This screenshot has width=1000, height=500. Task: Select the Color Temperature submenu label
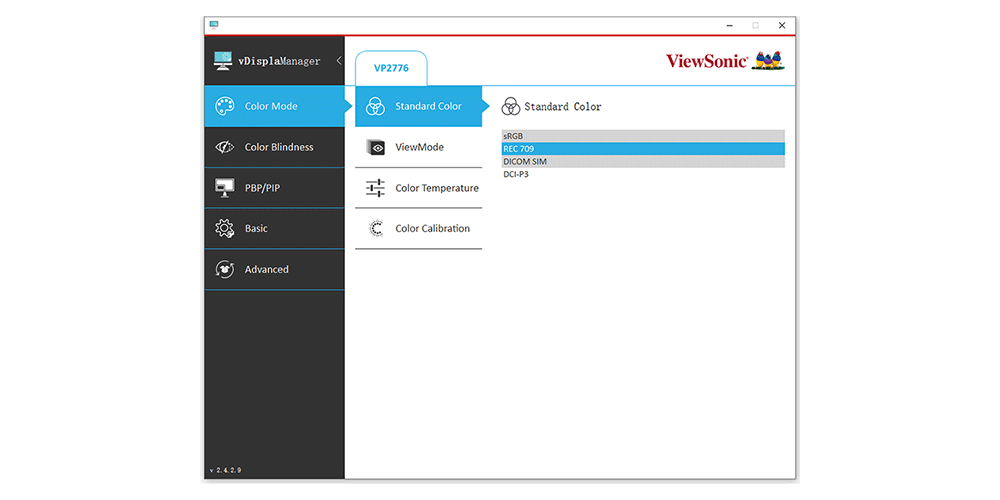[437, 188]
